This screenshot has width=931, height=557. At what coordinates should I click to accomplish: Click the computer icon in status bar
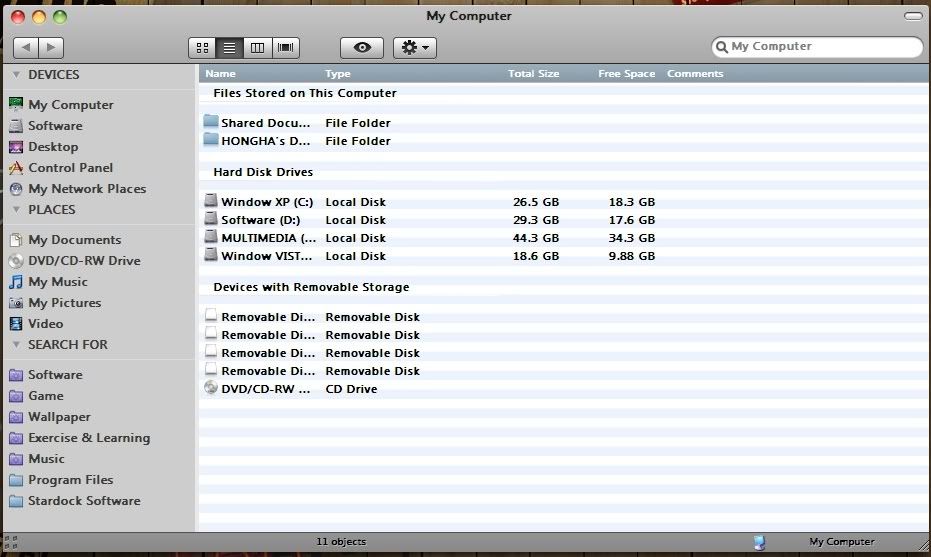[x=759, y=542]
